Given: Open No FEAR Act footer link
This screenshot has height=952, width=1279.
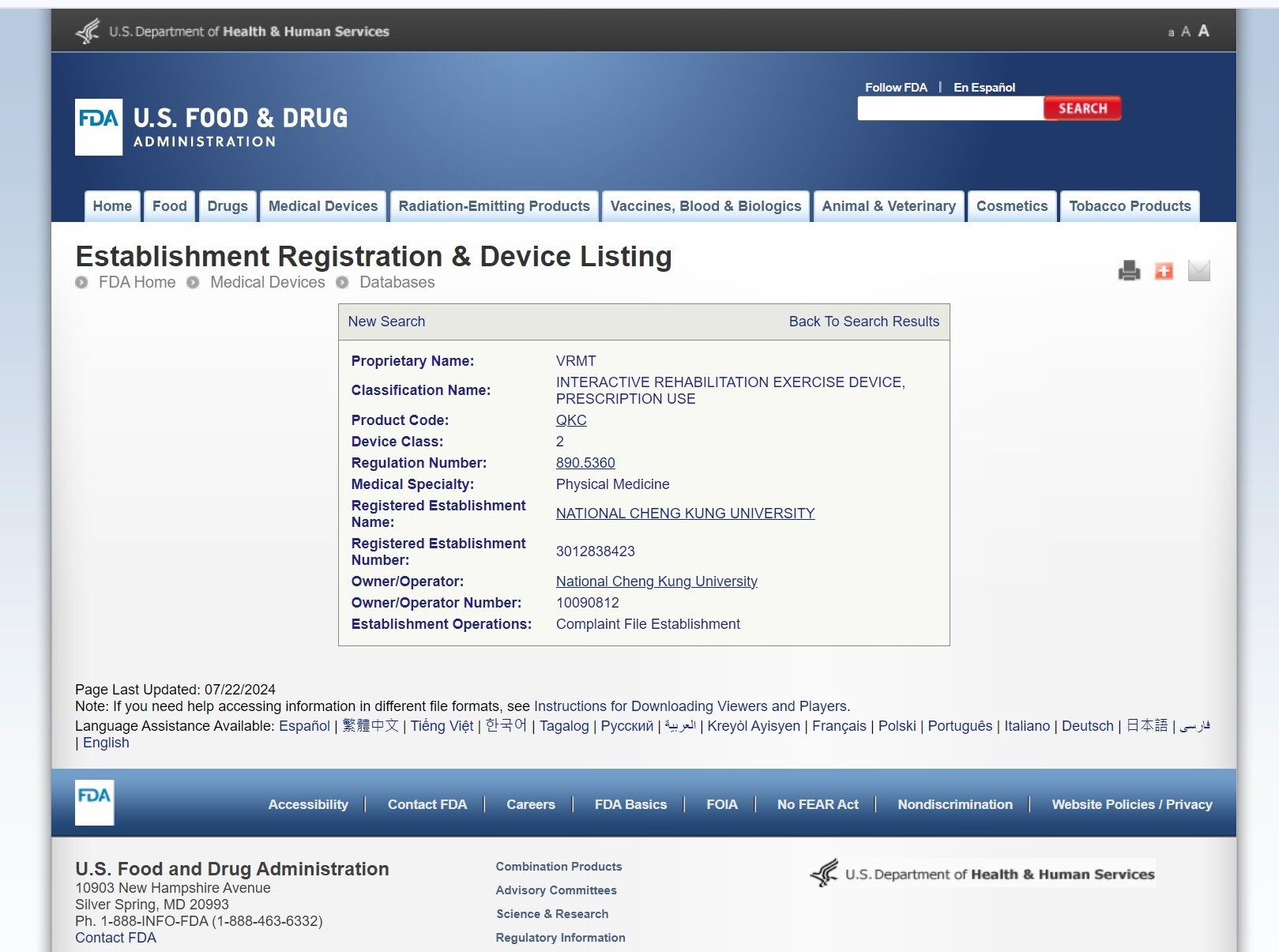Looking at the screenshot, I should tap(818, 804).
